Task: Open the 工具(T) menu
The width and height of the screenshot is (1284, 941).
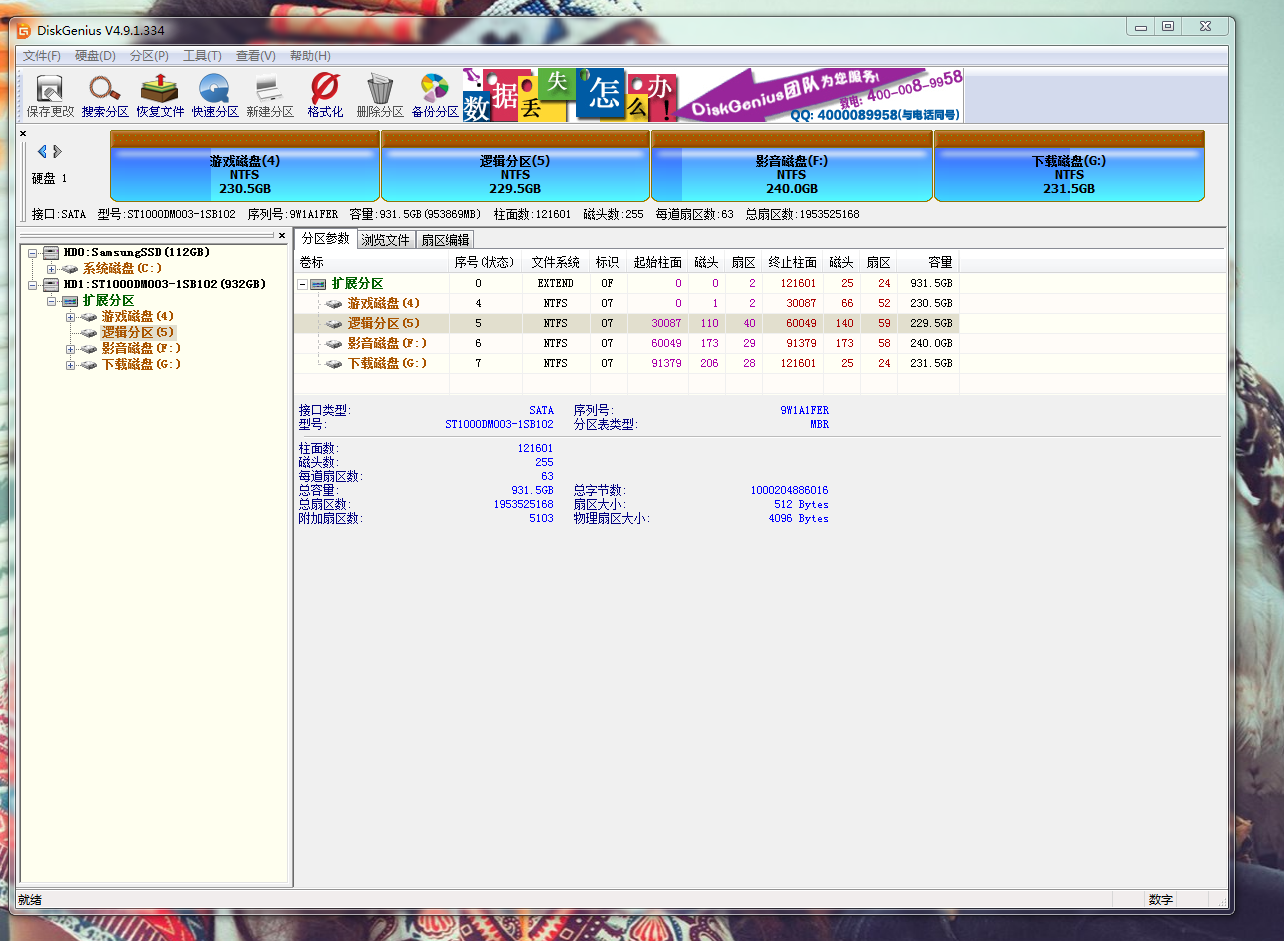Action: tap(202, 56)
